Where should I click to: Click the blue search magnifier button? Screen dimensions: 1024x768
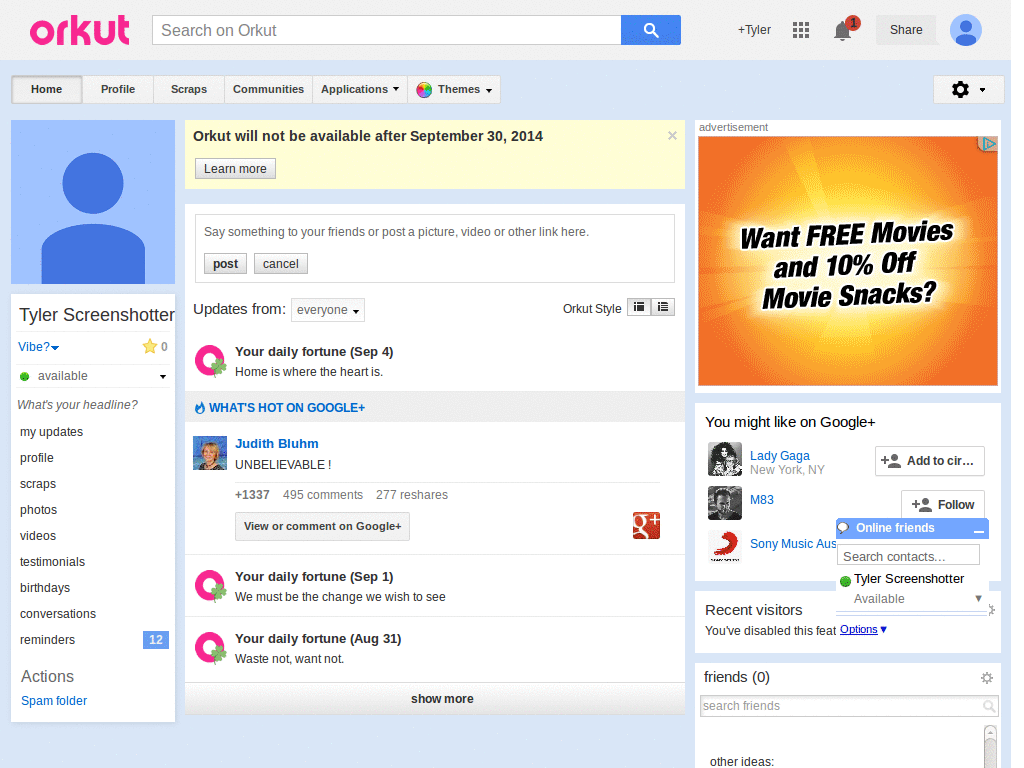point(650,30)
